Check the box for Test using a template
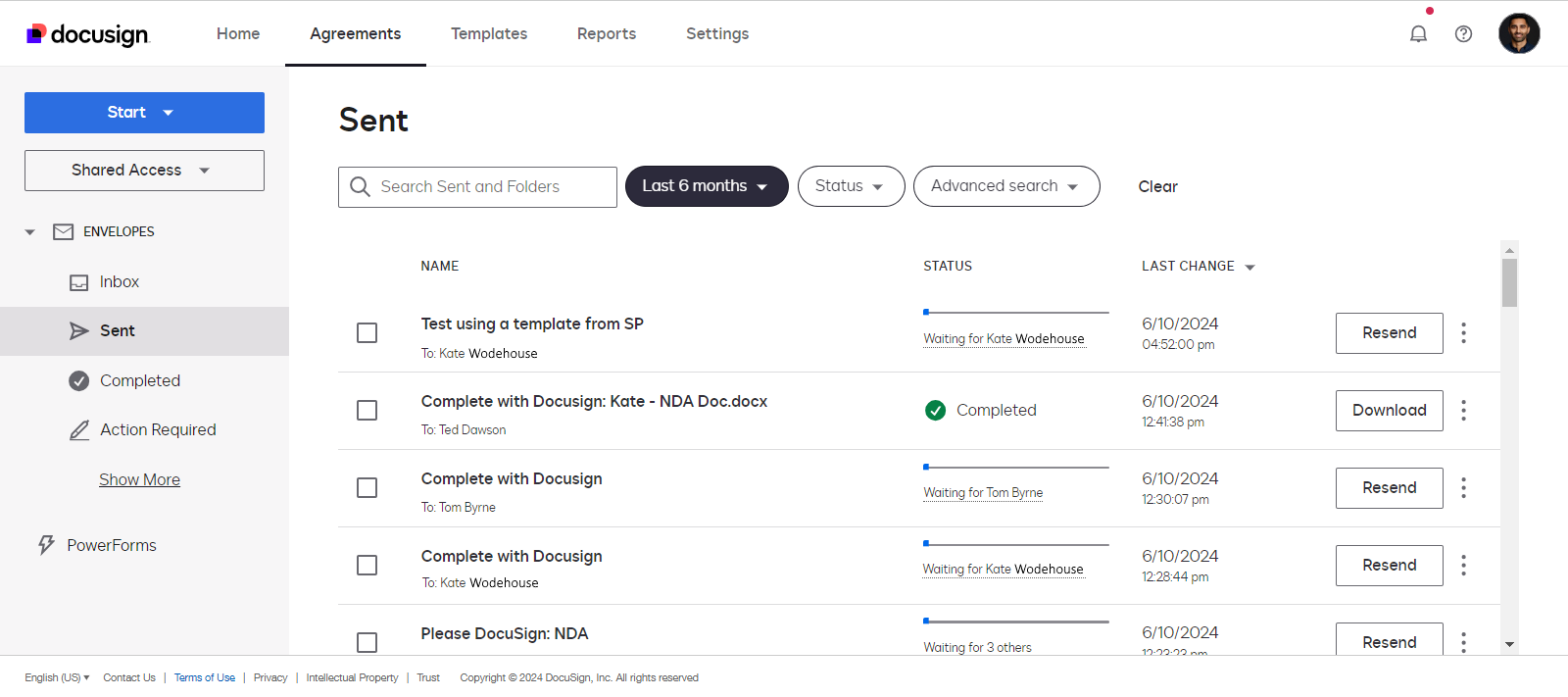Screen dimensions: 1568x697 click(x=367, y=333)
